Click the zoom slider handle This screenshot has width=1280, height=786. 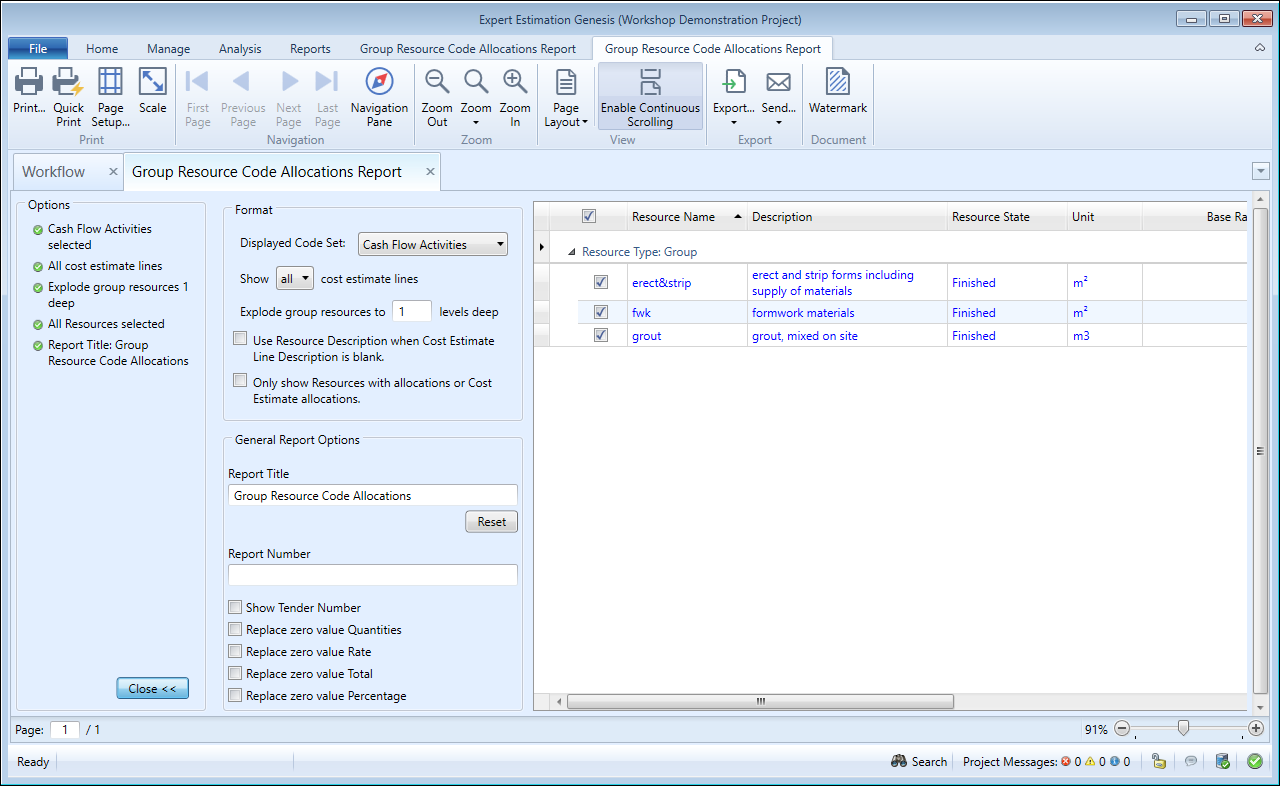(x=1183, y=729)
